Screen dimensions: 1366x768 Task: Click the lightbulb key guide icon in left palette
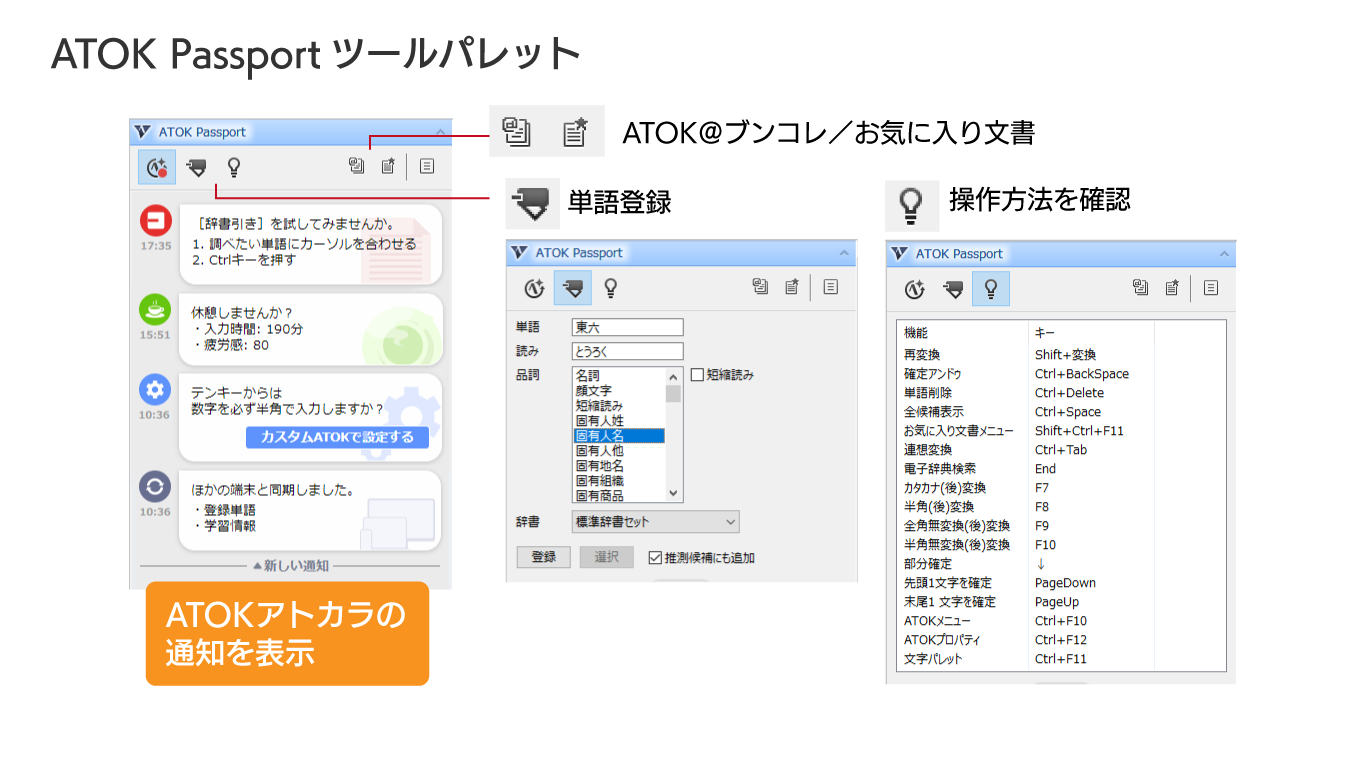coord(234,167)
